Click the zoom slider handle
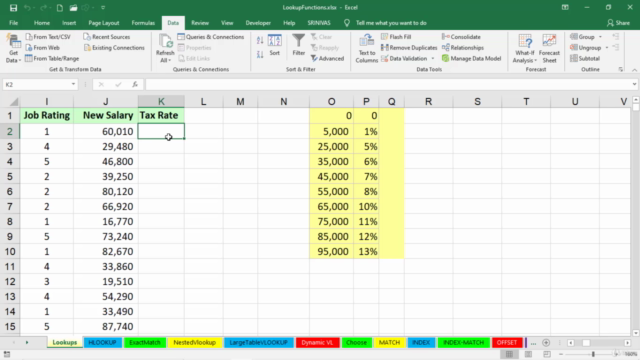This screenshot has width=640, height=360. click(593, 354)
